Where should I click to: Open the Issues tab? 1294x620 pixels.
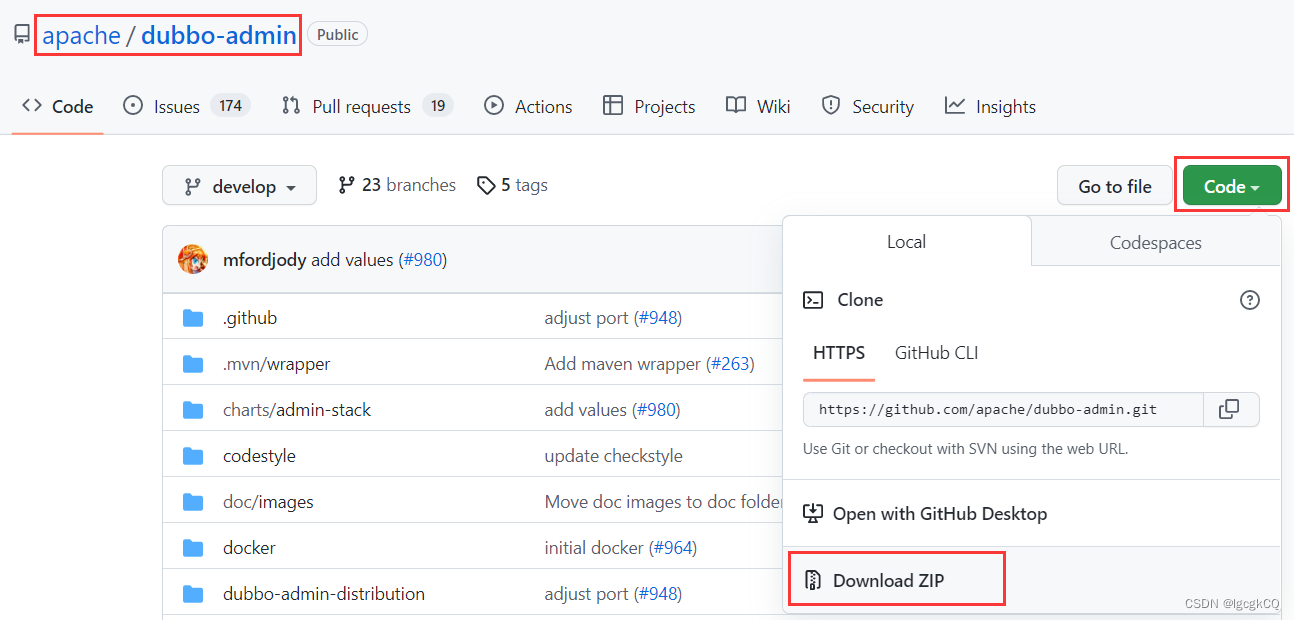[186, 106]
